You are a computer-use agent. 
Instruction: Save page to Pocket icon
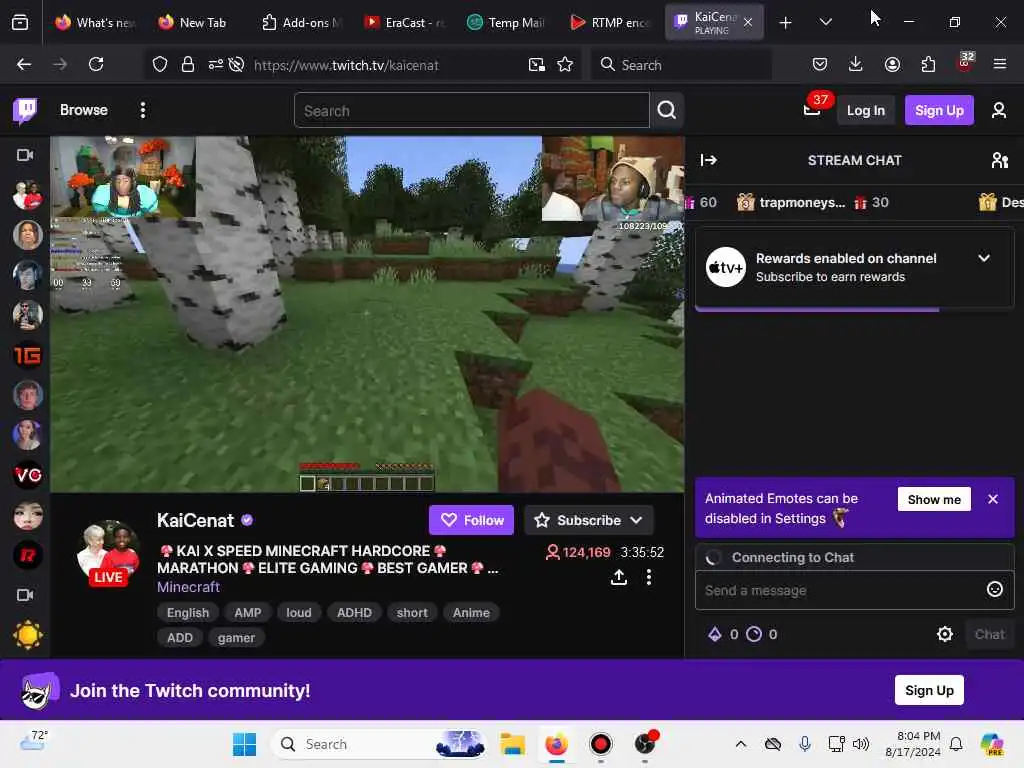[820, 64]
